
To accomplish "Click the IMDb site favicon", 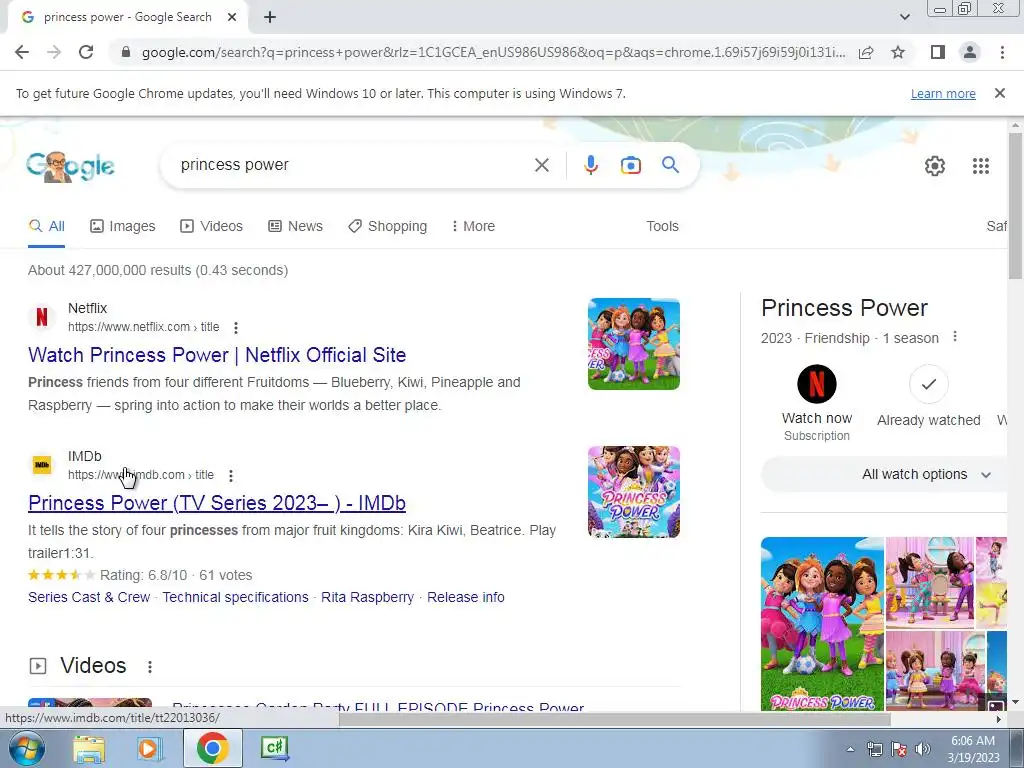I will click(42, 465).
